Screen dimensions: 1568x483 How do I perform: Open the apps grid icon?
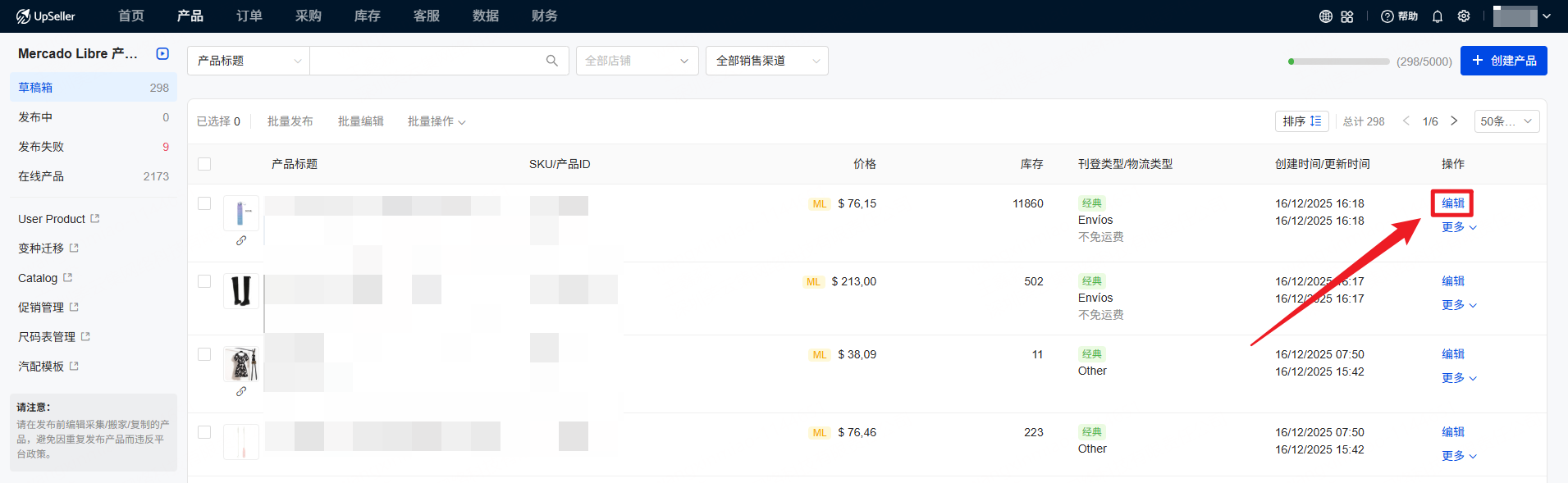tap(1347, 16)
